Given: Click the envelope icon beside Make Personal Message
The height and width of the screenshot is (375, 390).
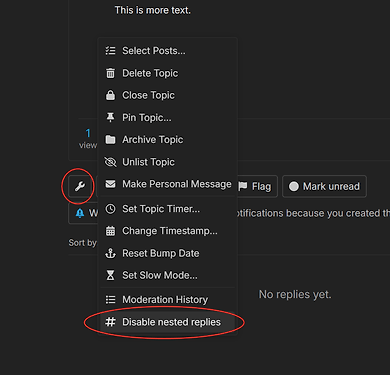Looking at the screenshot, I should 110,184.
